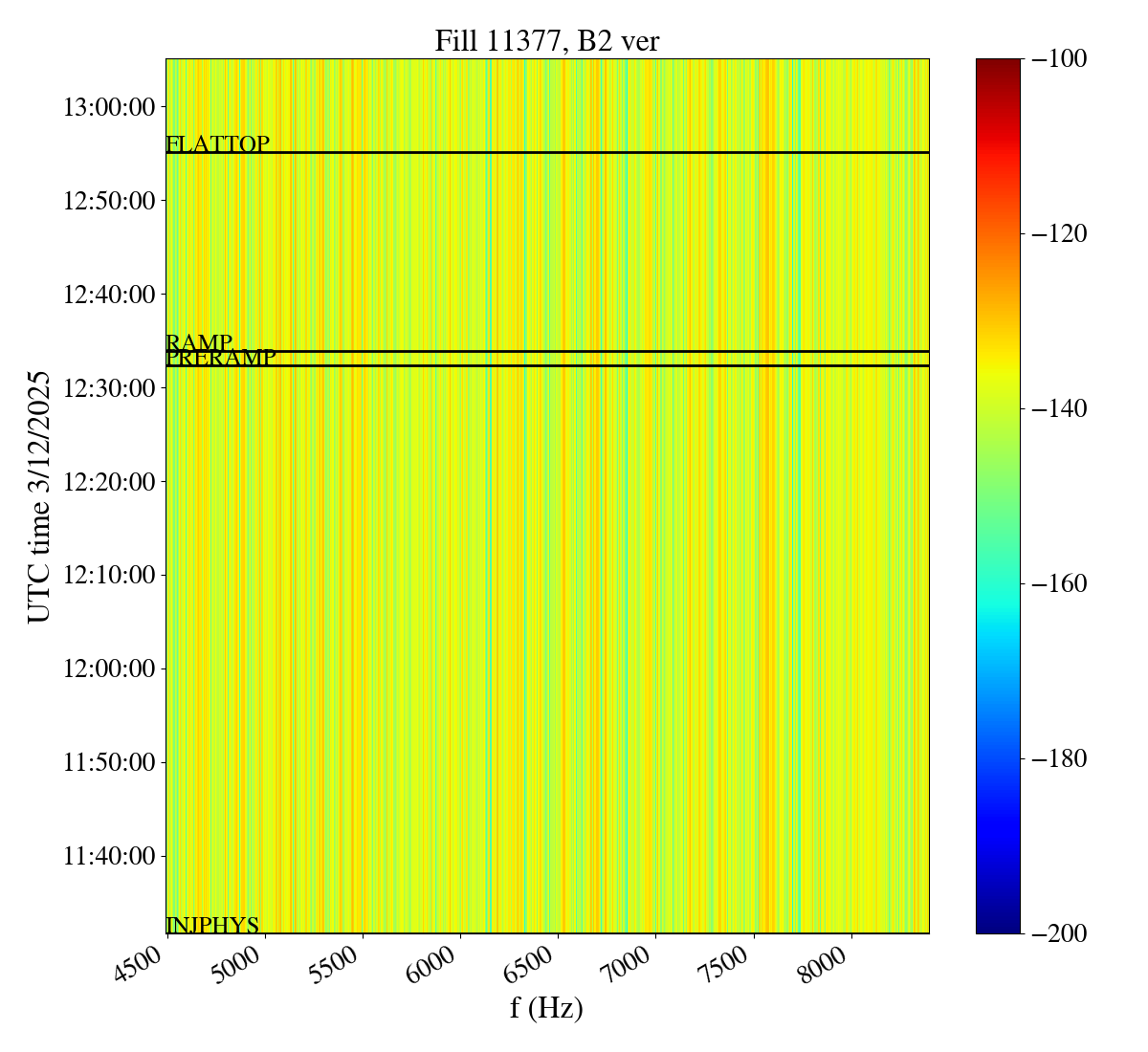Click the −140 colorbar tick label
Screen dimensions: 1148x1052
point(1060,408)
